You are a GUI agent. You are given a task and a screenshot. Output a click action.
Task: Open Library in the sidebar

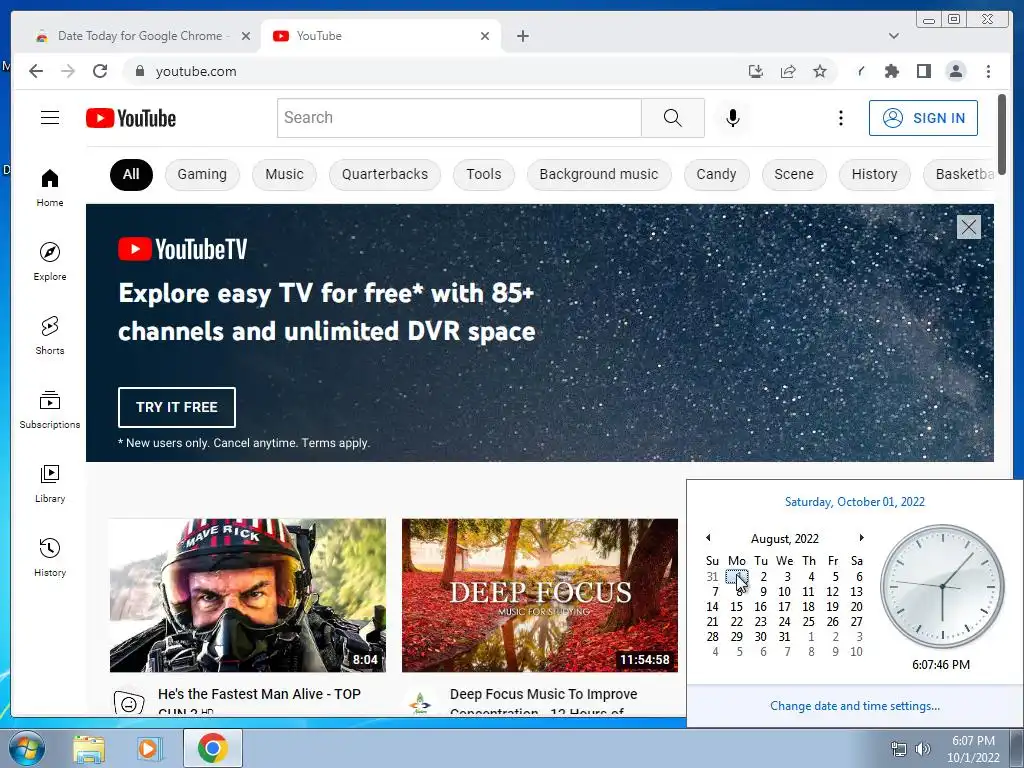(50, 483)
